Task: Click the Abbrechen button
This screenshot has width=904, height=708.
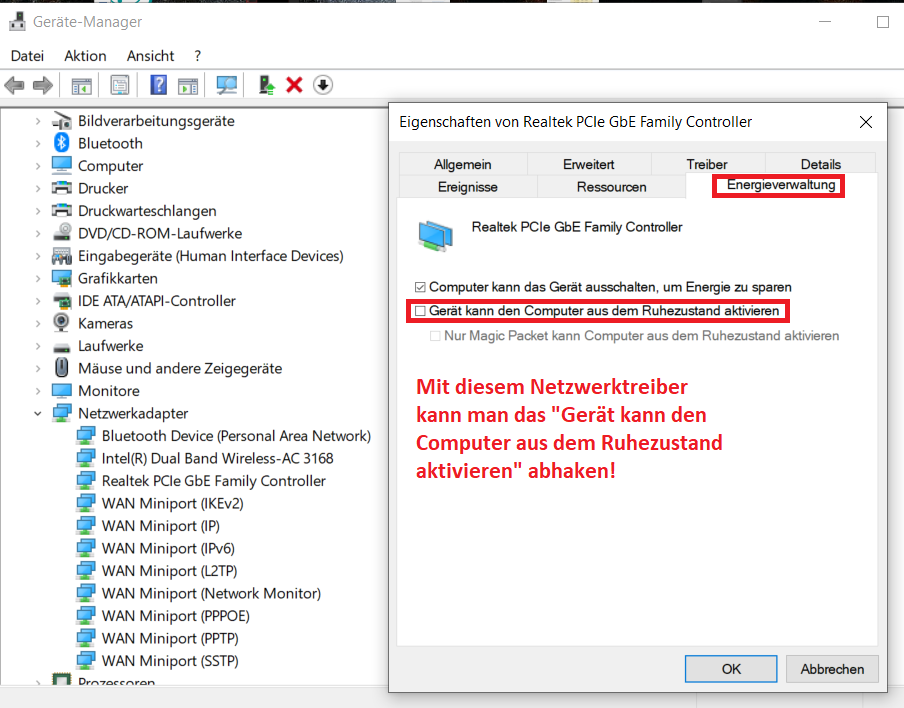Action: coord(832,669)
